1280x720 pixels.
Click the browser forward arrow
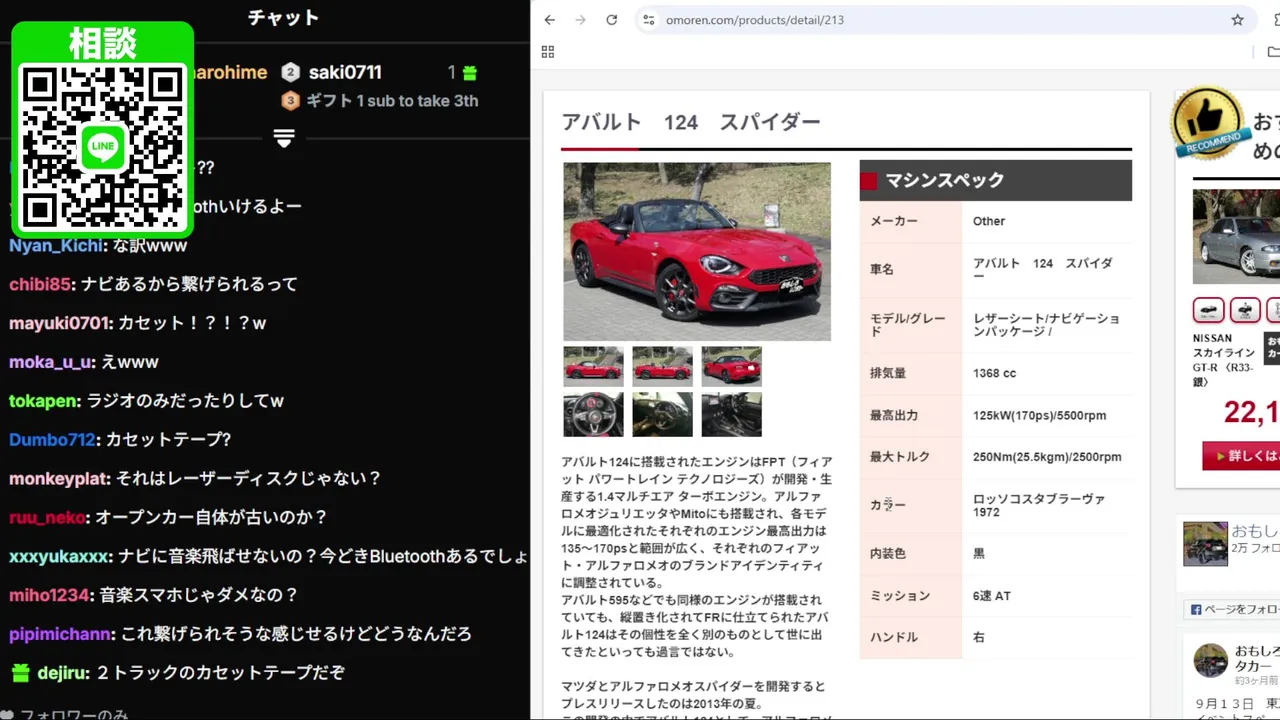click(580, 20)
